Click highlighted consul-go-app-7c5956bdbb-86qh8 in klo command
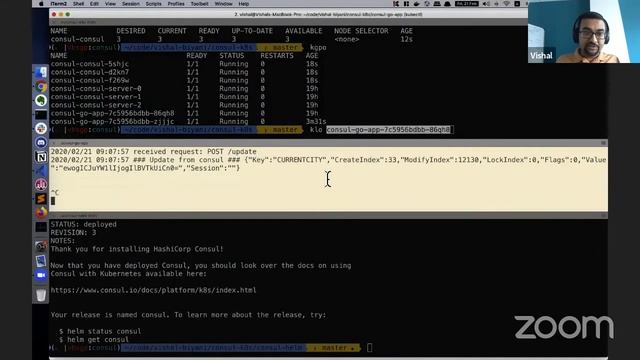This screenshot has width=640, height=360. pos(388,130)
